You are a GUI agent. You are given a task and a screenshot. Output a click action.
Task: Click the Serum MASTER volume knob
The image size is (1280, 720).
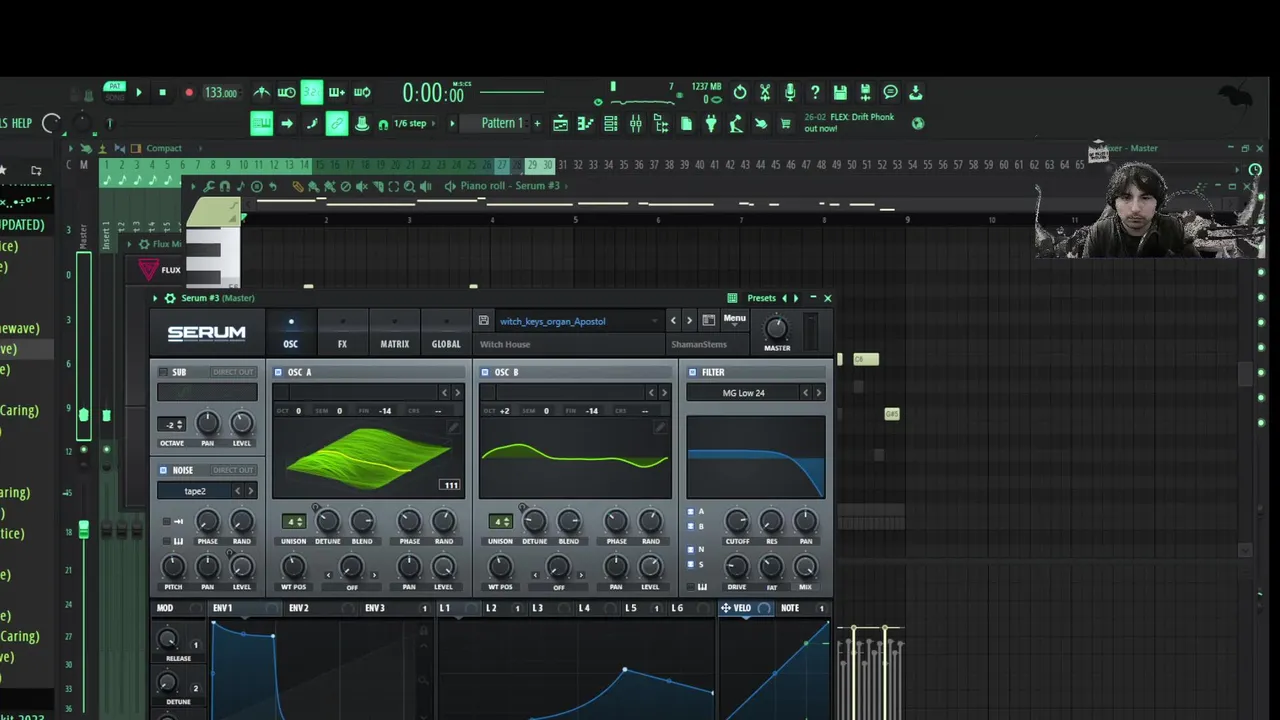[x=777, y=328]
